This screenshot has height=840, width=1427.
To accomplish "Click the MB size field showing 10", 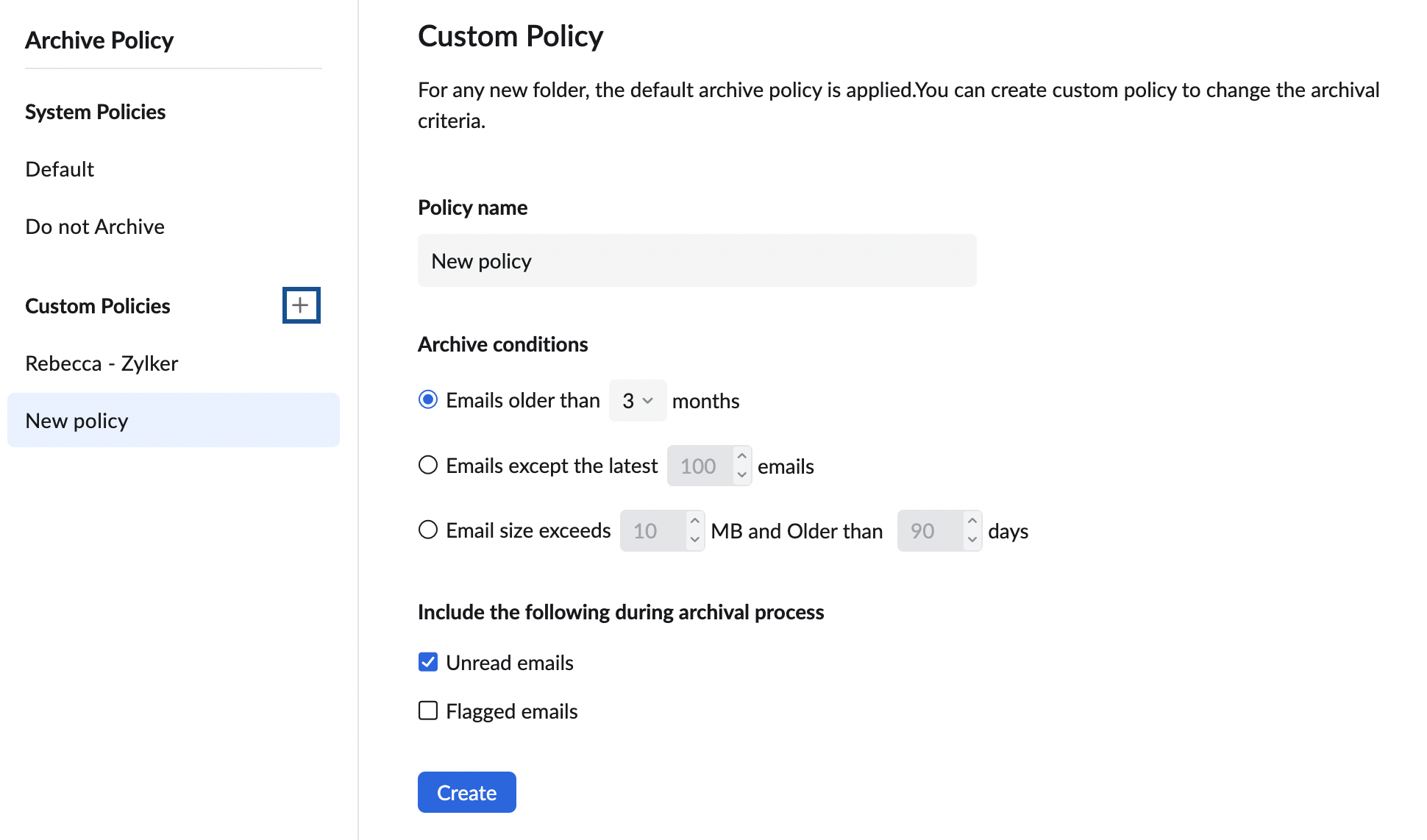I will click(653, 530).
